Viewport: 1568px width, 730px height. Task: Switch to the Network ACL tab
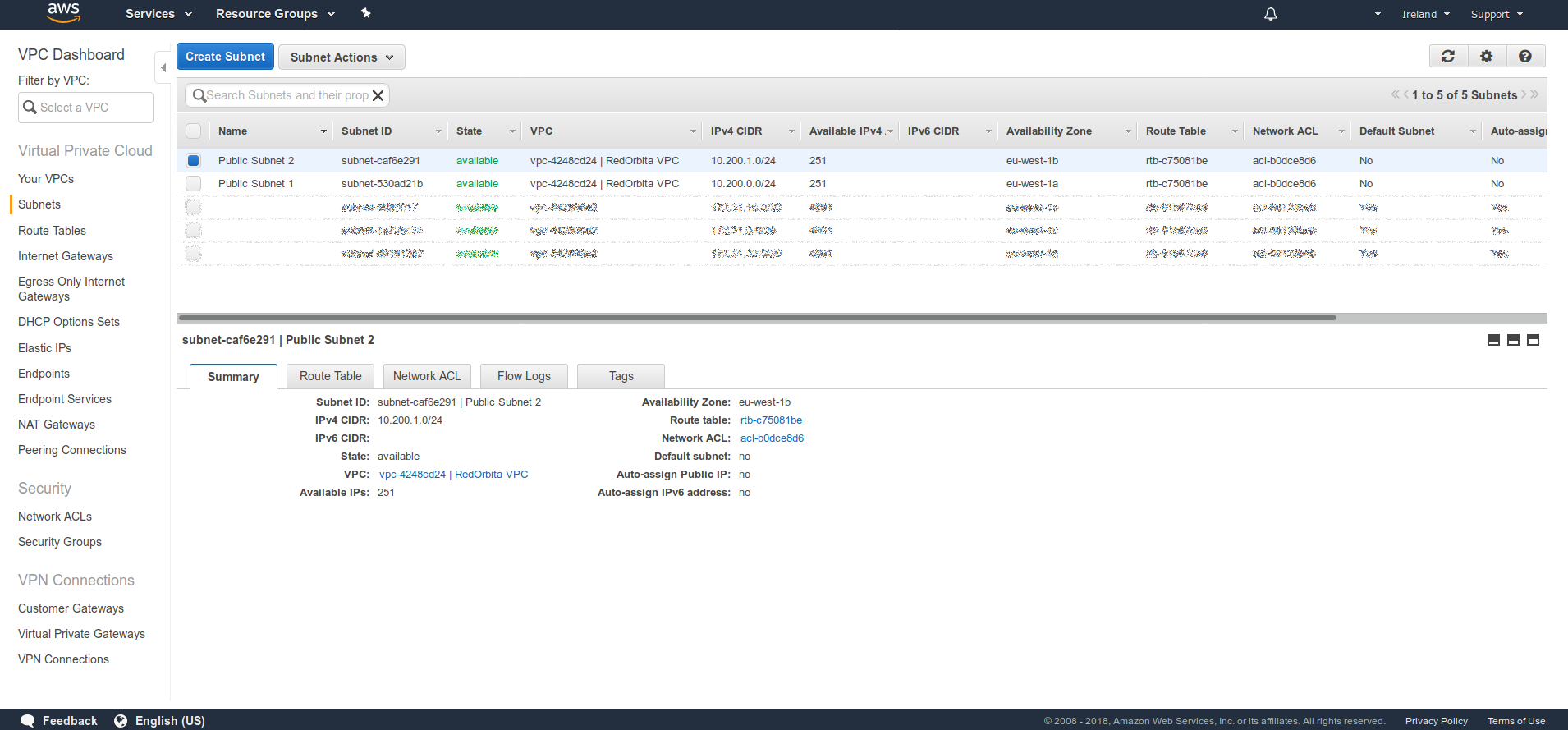tap(427, 376)
